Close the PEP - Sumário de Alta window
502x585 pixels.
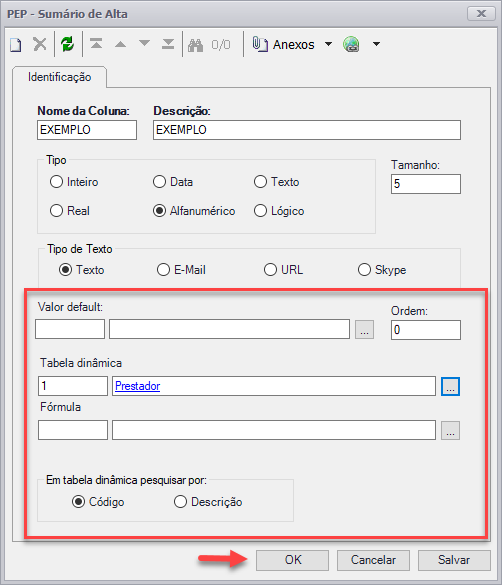point(481,14)
